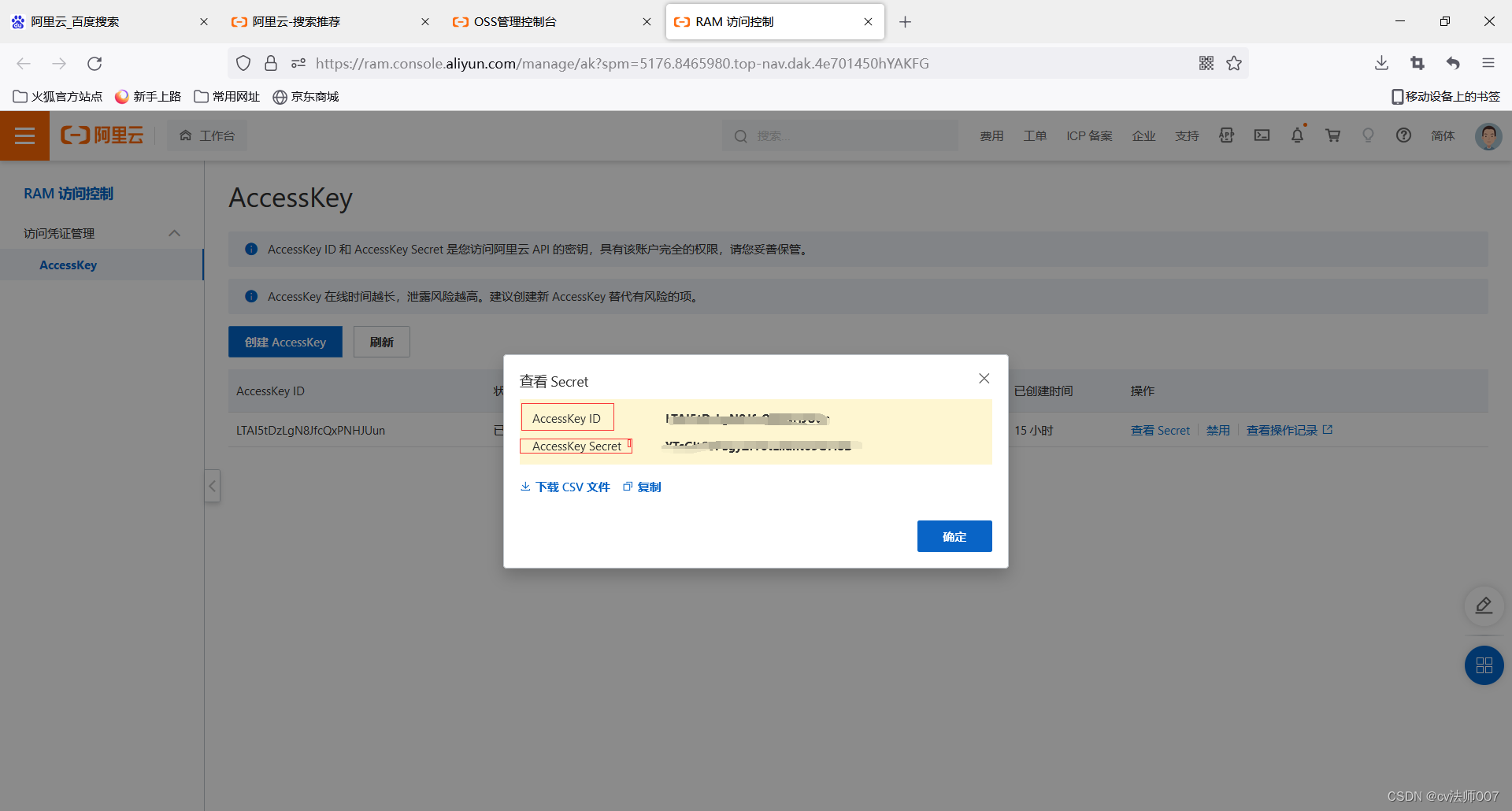Open the 工单 menu
This screenshot has width=1512, height=811.
coord(1035,136)
